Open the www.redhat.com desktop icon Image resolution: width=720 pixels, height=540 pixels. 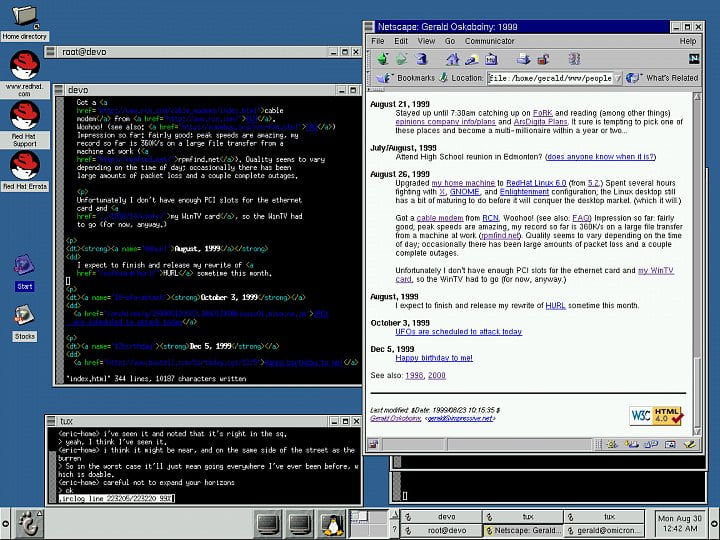pyautogui.click(x=24, y=74)
